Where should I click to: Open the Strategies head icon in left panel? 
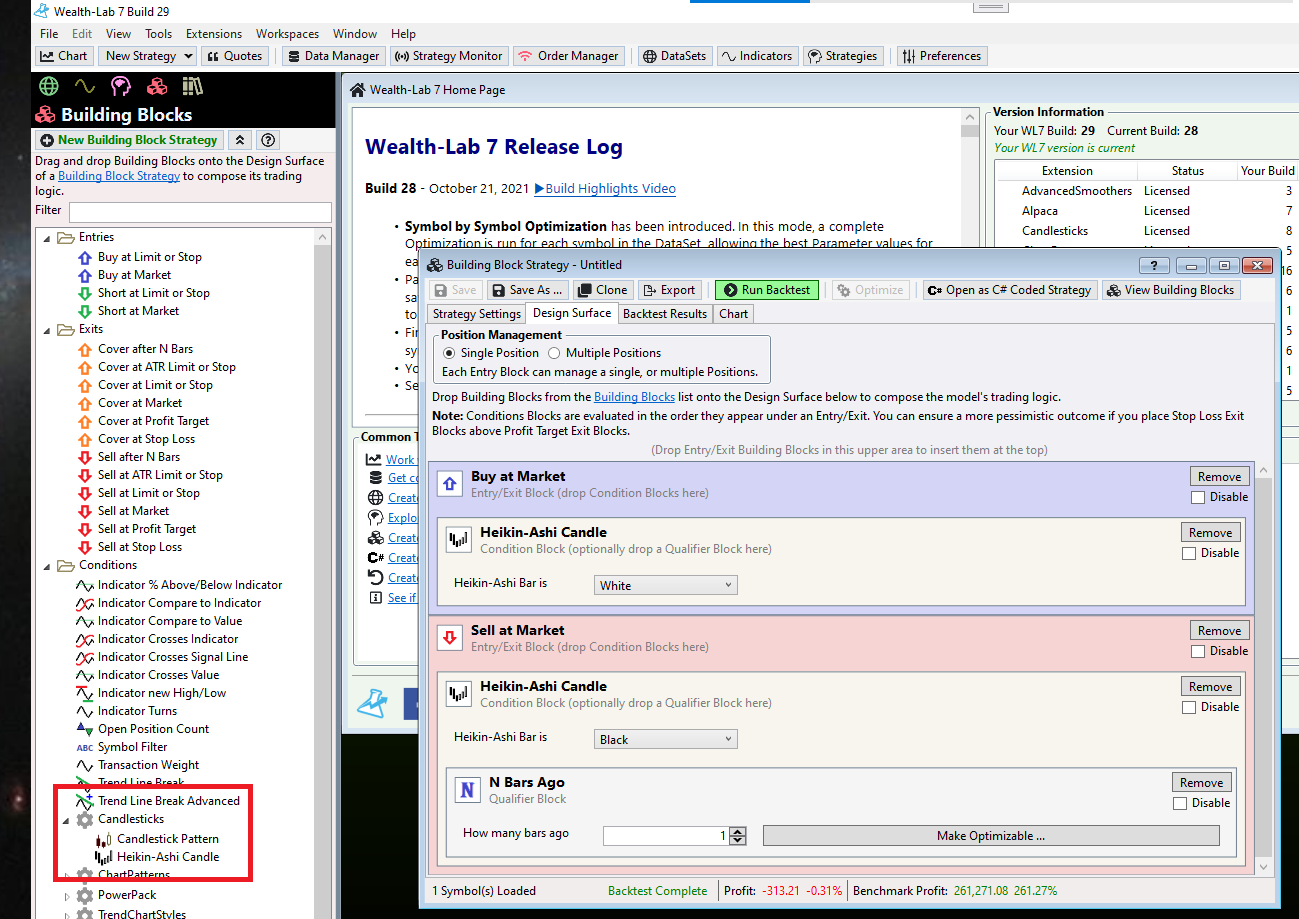coord(120,86)
